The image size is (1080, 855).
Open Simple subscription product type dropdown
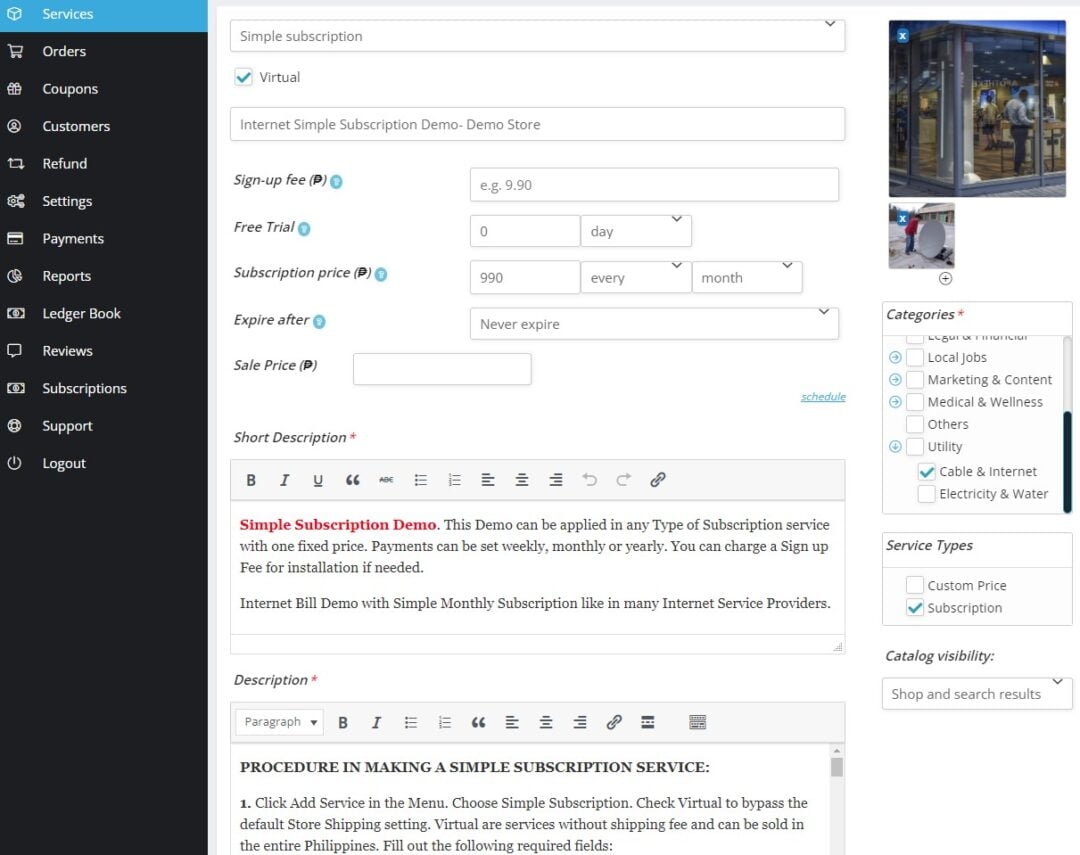click(537, 36)
